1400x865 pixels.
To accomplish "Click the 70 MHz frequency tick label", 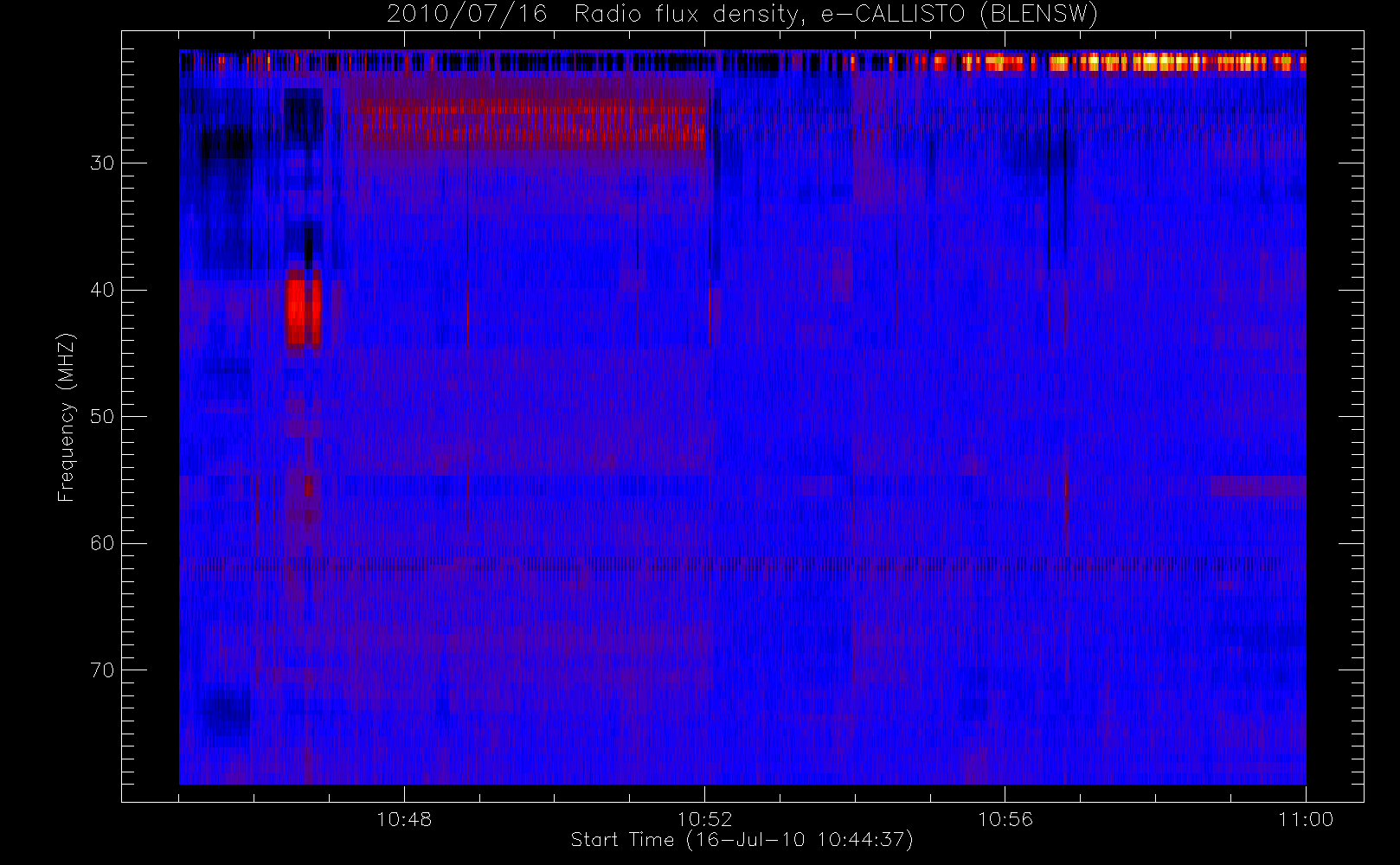I will (x=102, y=670).
